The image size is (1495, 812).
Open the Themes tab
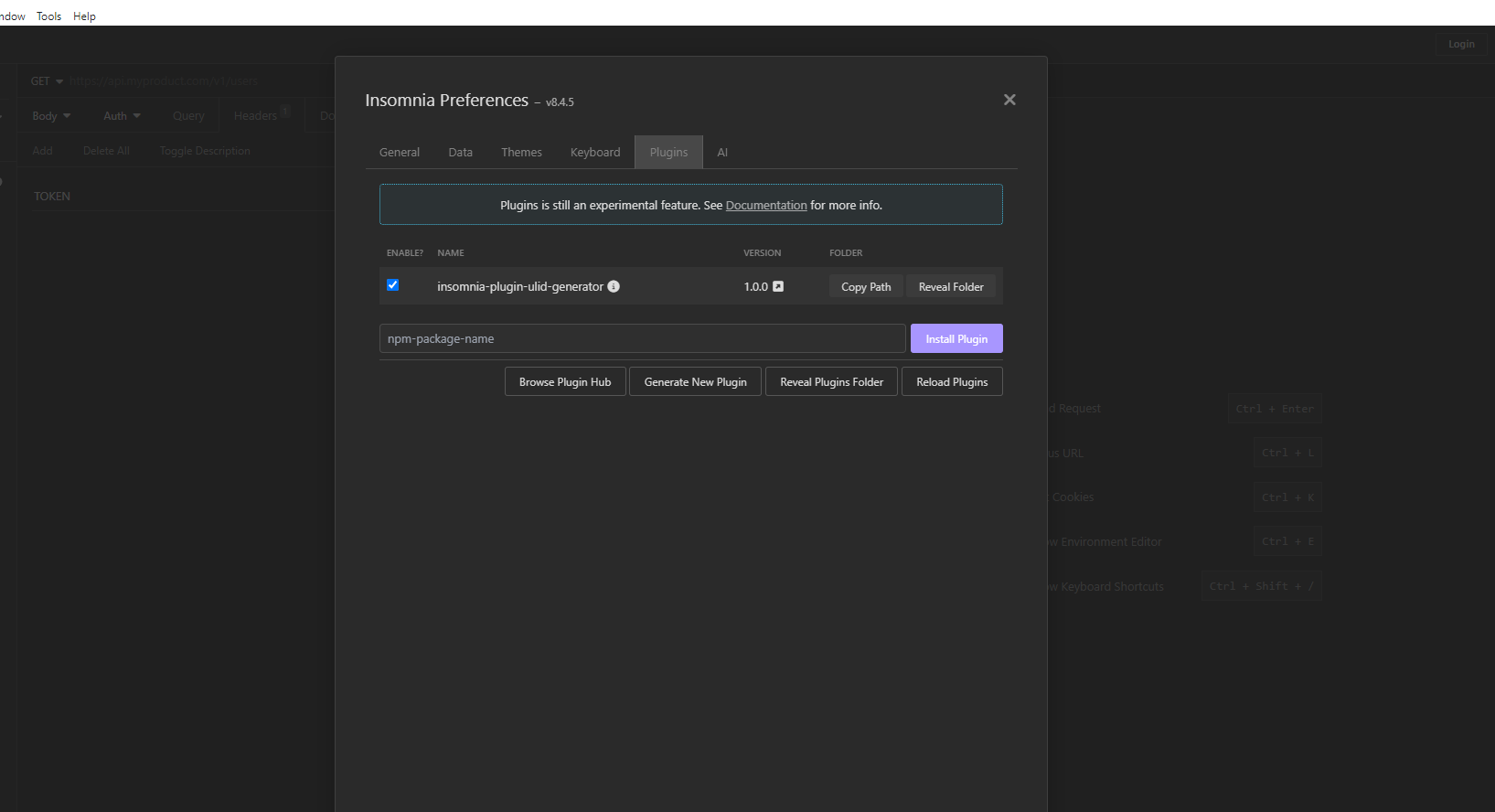click(521, 153)
